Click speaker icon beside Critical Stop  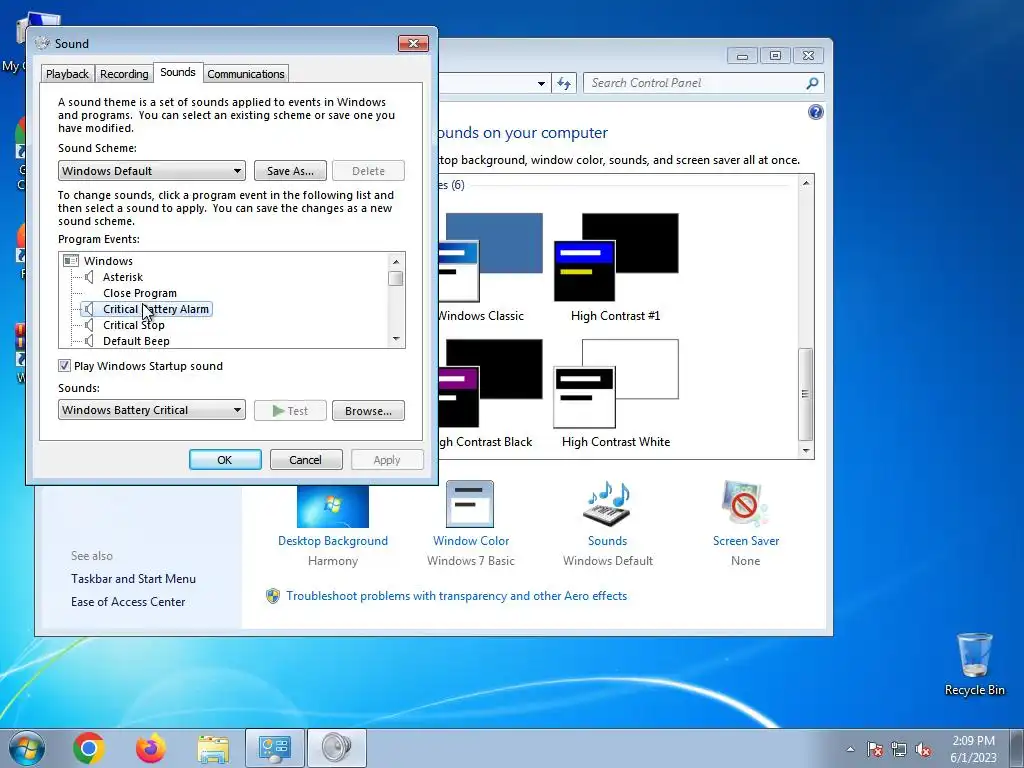pos(89,325)
